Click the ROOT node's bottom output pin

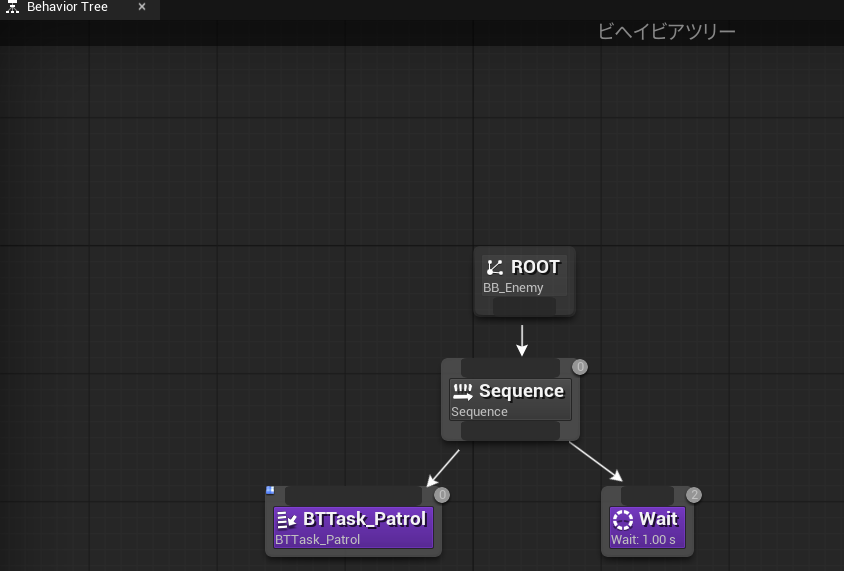[524, 306]
